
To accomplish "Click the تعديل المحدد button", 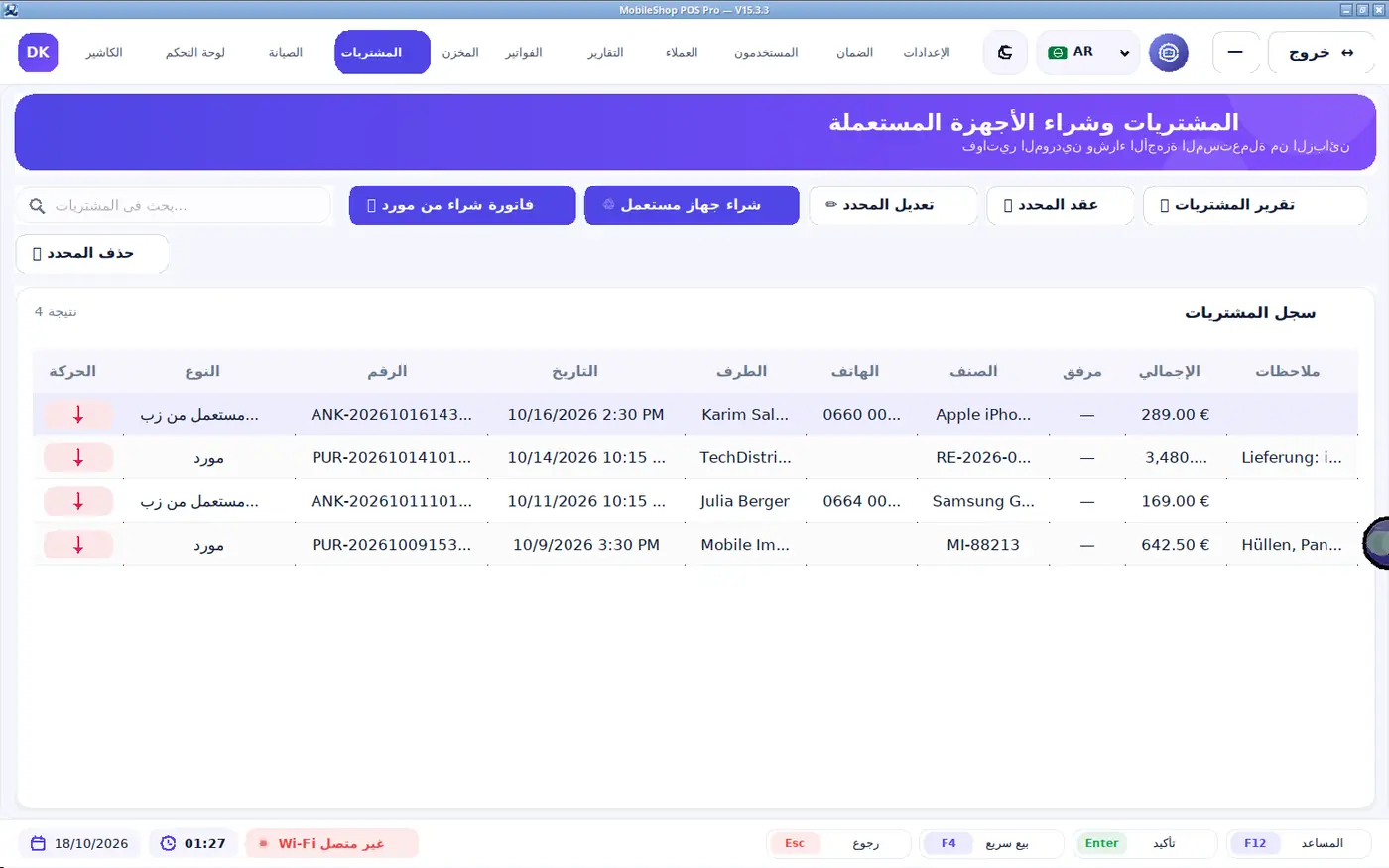I will pyautogui.click(x=893, y=205).
